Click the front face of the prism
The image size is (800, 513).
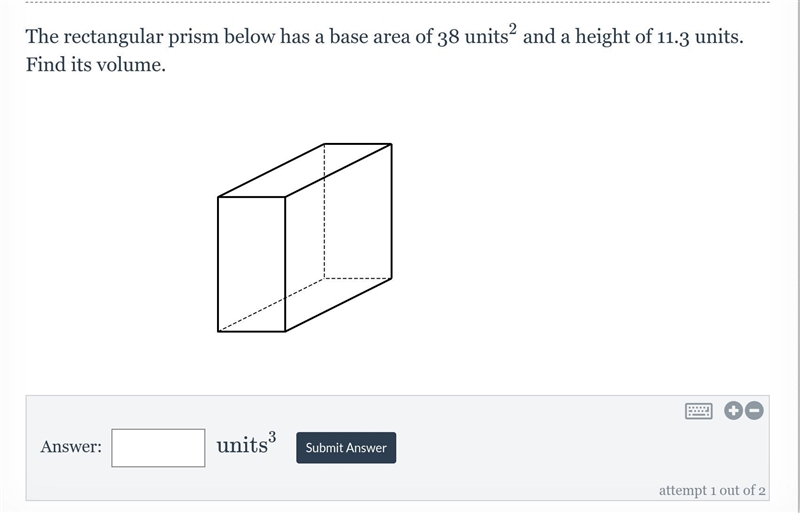click(x=252, y=264)
